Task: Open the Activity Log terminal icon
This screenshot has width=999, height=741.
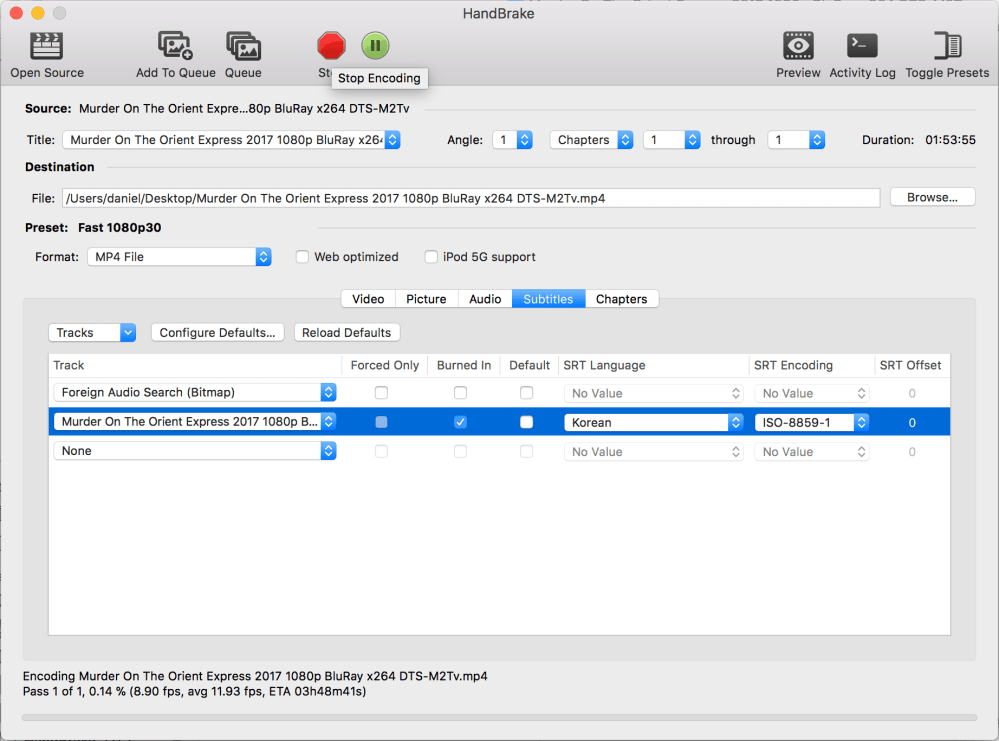Action: coord(862,46)
